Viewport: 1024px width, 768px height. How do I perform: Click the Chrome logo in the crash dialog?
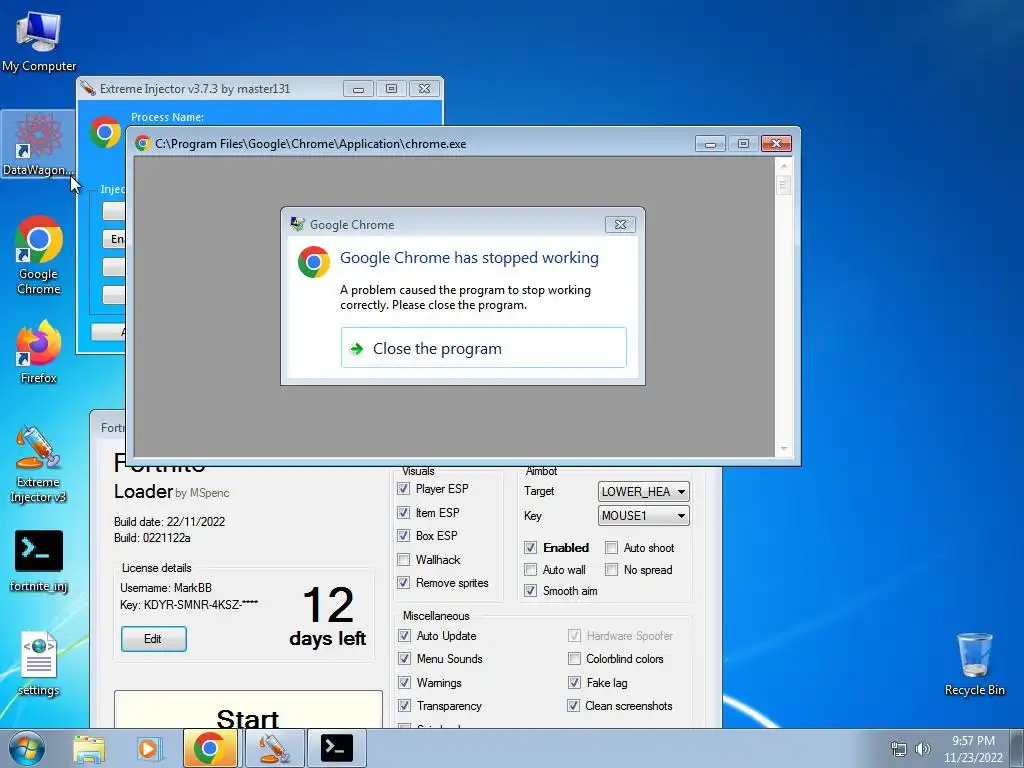(x=313, y=261)
